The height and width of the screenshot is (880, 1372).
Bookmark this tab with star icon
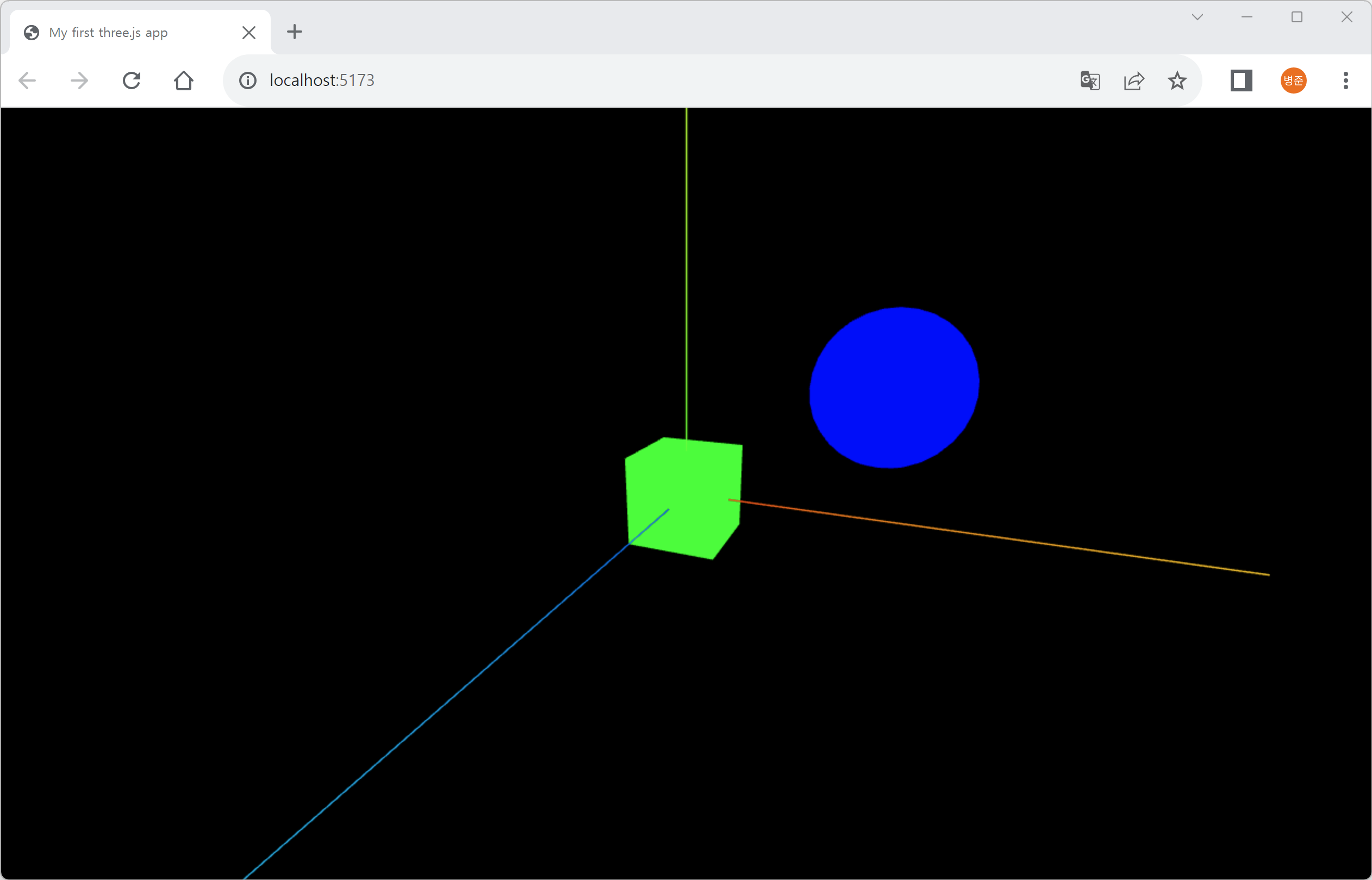pos(1177,80)
